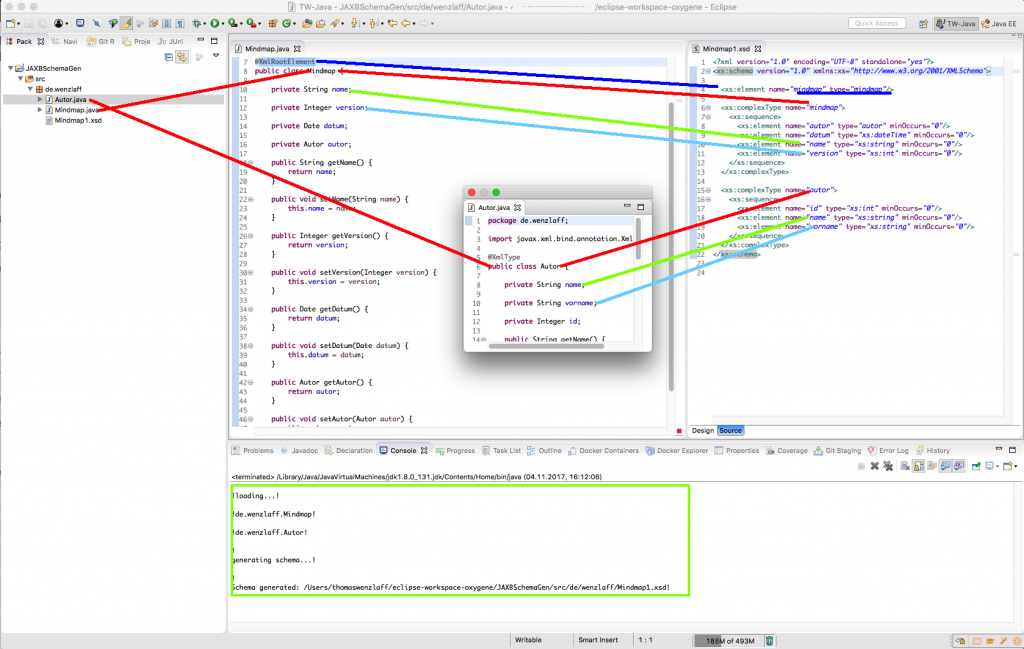Switch to the Java EE perspective icon
This screenshot has width=1024, height=649.
tap(997, 22)
